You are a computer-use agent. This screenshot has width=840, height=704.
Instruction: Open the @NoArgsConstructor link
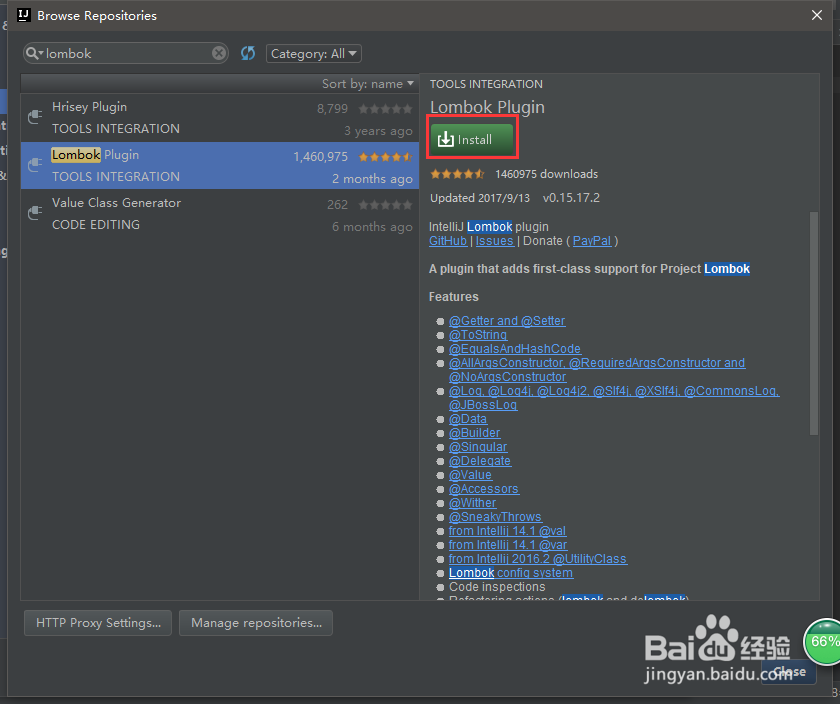507,377
